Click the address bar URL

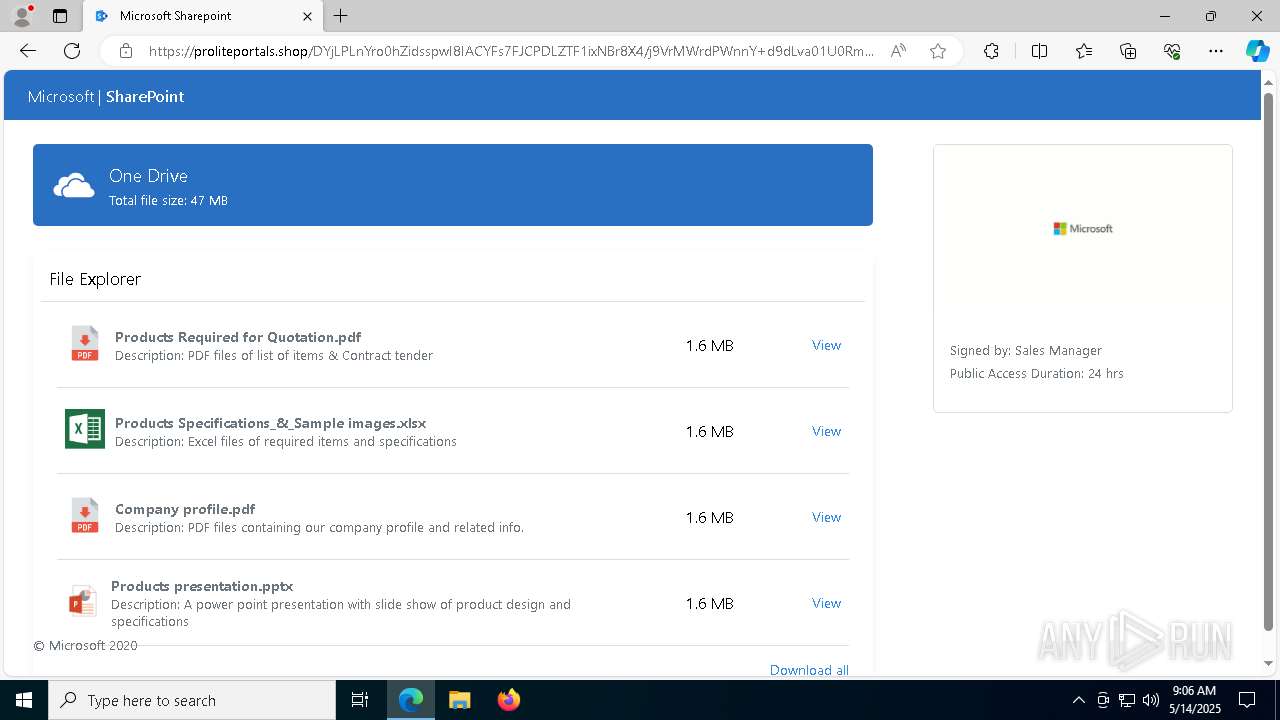click(511, 51)
